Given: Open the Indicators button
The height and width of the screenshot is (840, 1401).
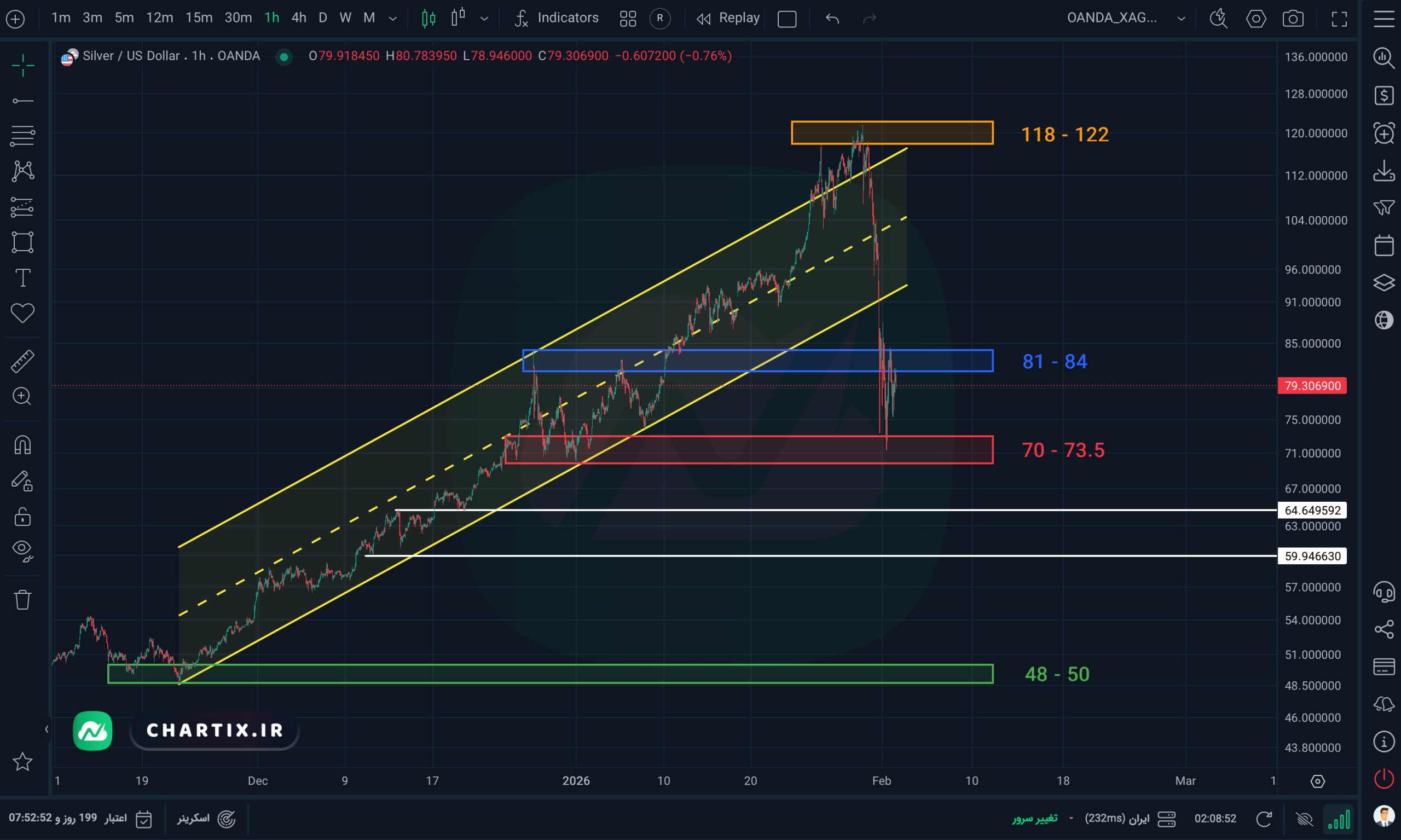Looking at the screenshot, I should coord(557,18).
